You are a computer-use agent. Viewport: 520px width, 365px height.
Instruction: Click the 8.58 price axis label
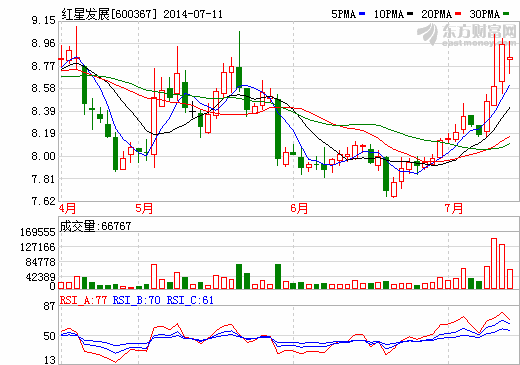pyautogui.click(x=44, y=88)
